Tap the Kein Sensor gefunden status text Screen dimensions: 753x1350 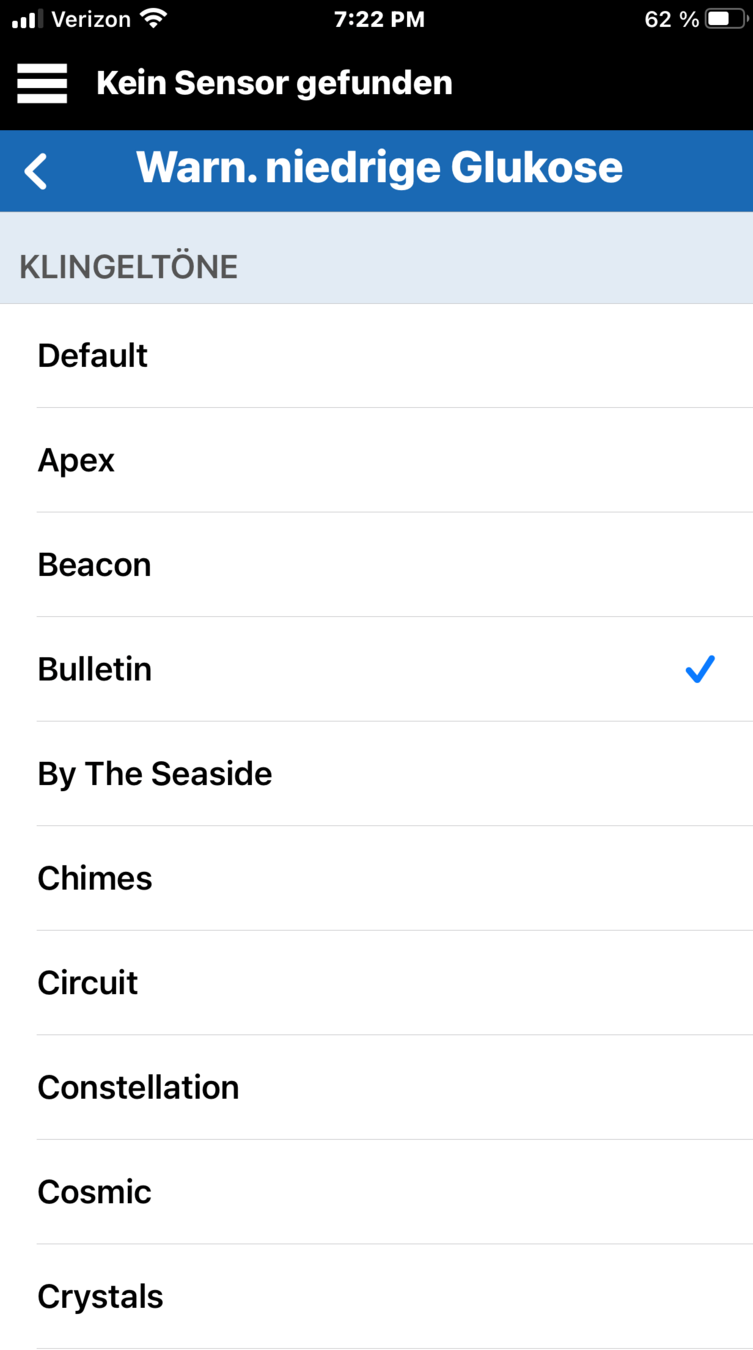274,83
